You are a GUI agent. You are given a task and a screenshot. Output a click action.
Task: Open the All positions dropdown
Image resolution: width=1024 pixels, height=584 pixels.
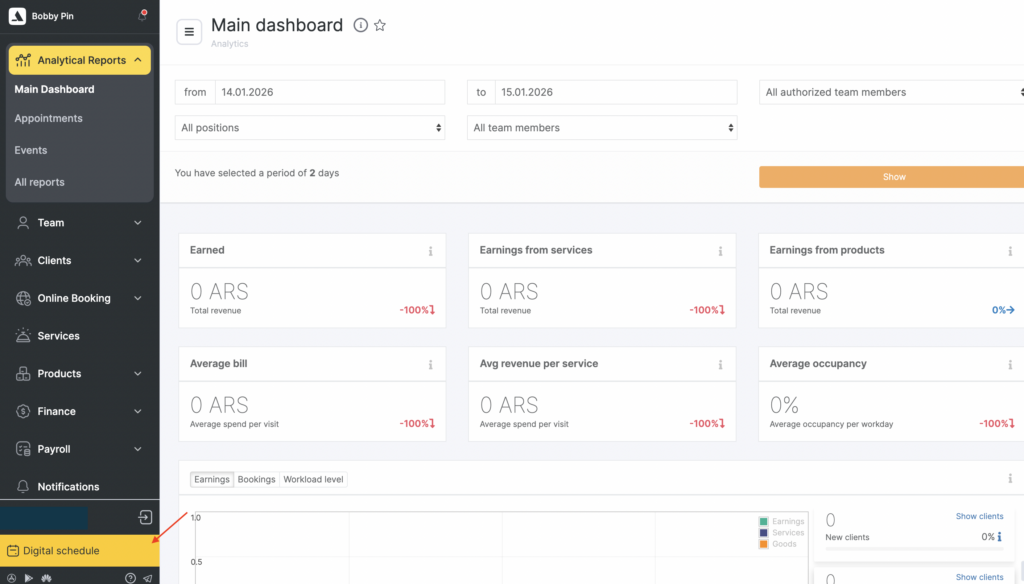(311, 128)
